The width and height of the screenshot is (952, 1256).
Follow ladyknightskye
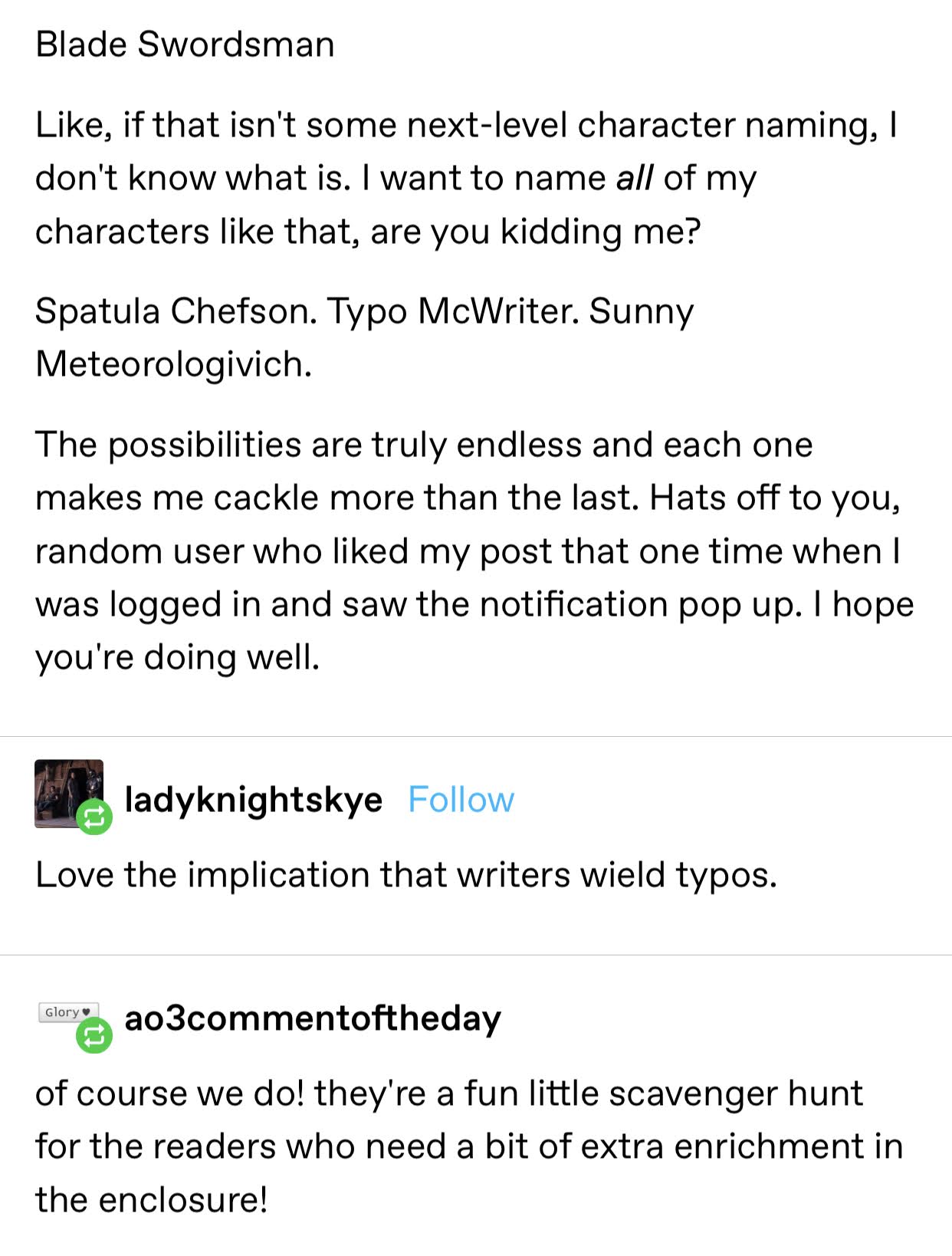pos(461,800)
